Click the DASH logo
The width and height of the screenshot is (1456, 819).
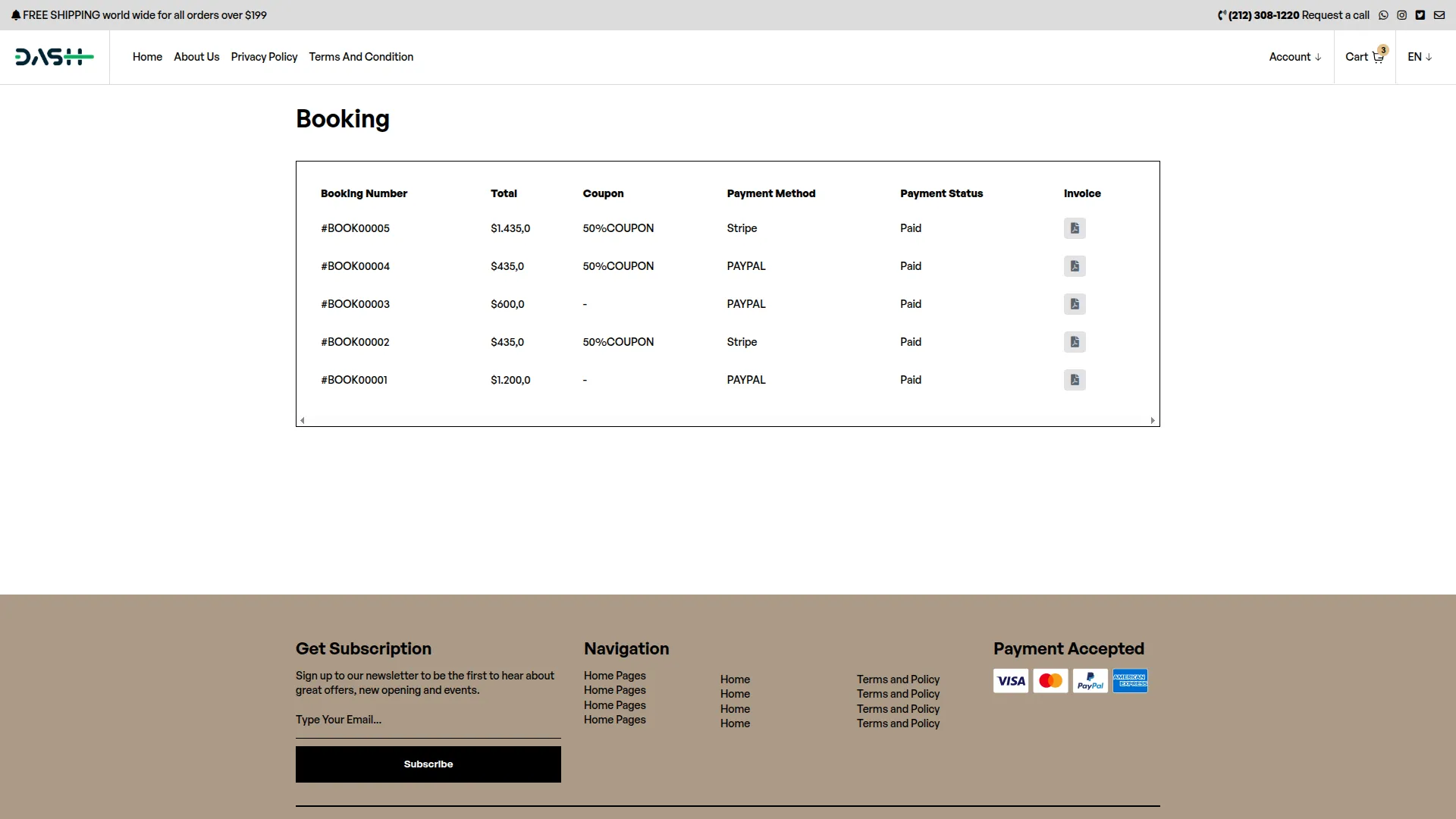pyautogui.click(x=55, y=57)
